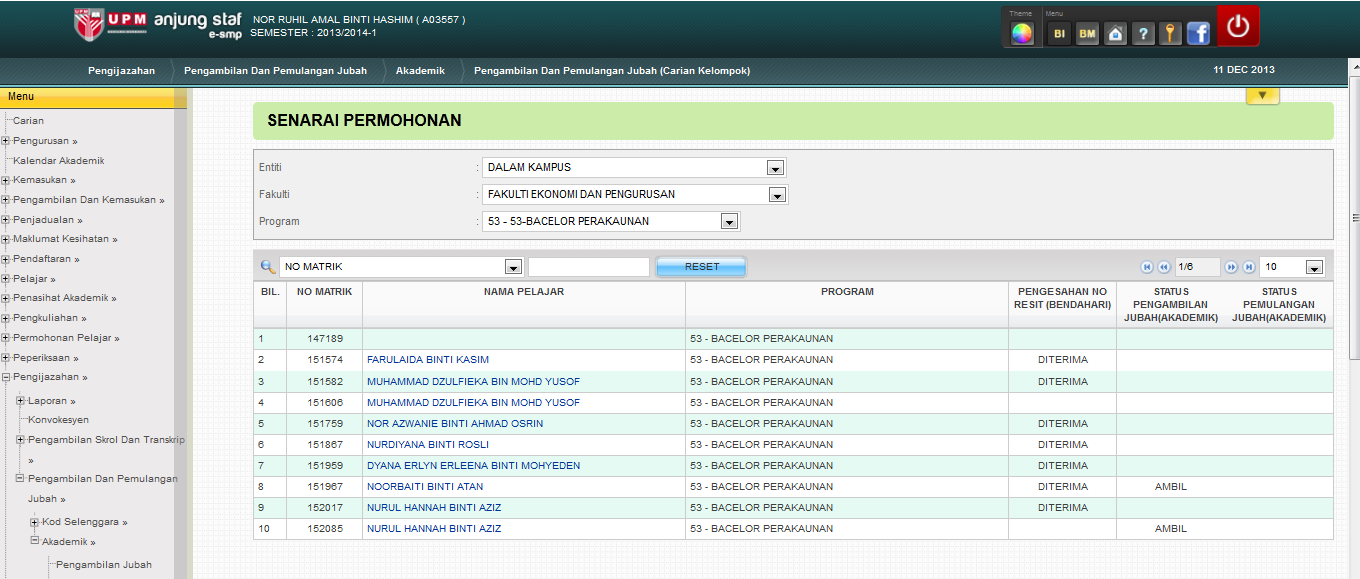Collapse the Akademik submenu node

pos(34,541)
